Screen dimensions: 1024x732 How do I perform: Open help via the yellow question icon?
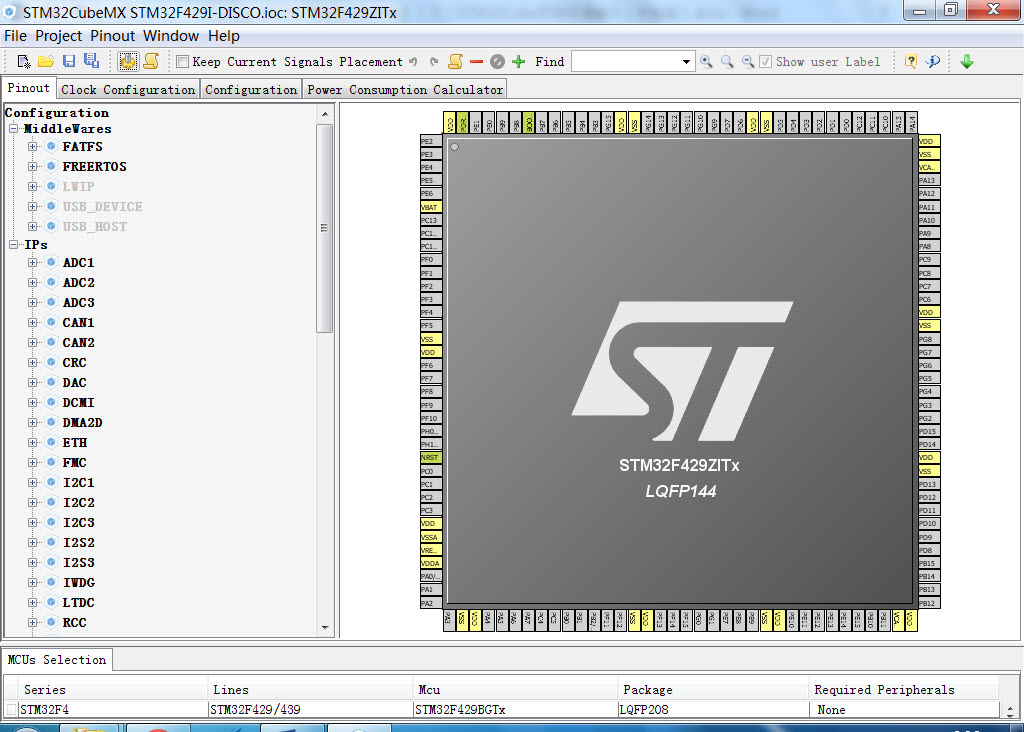(x=910, y=61)
